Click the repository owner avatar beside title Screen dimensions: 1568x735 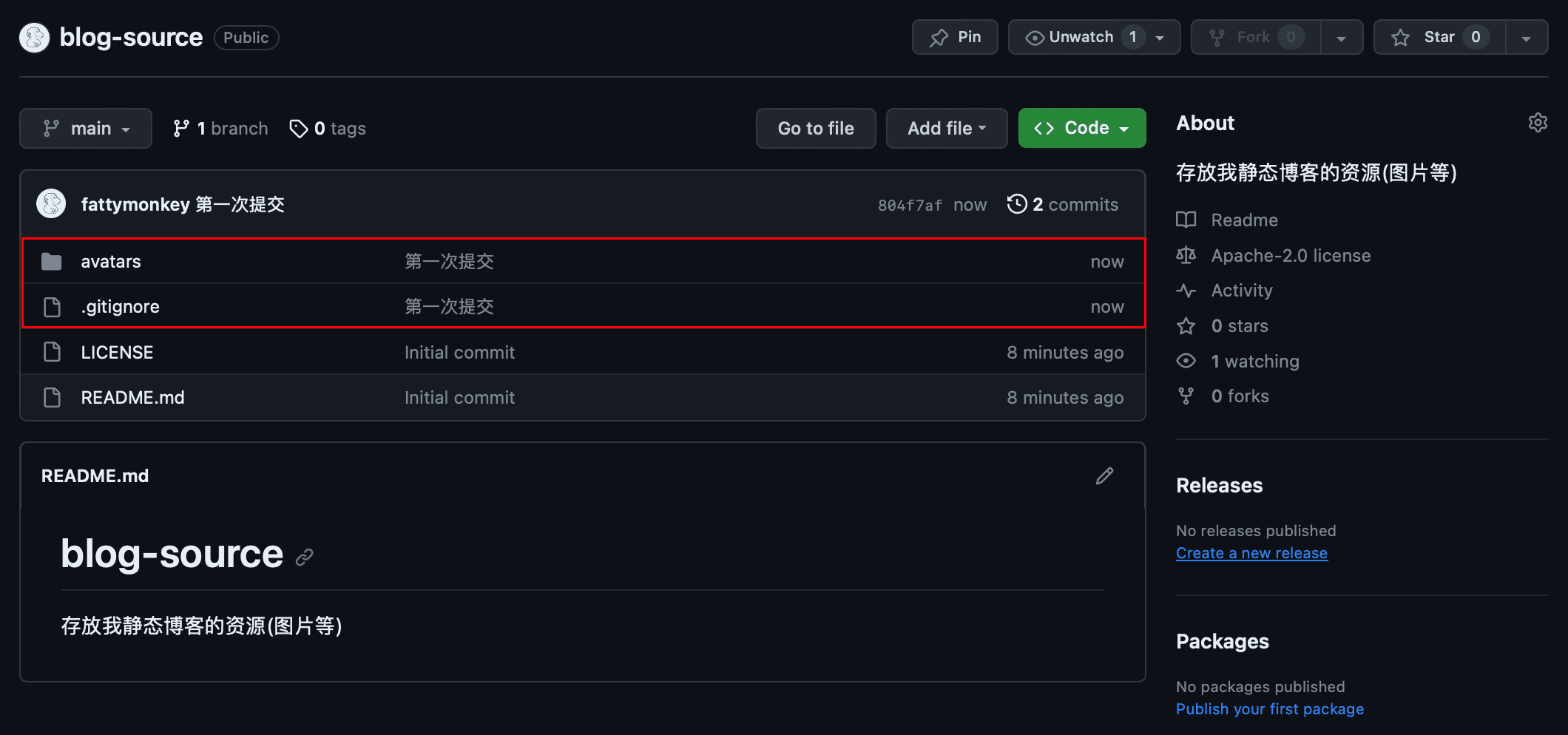point(34,37)
